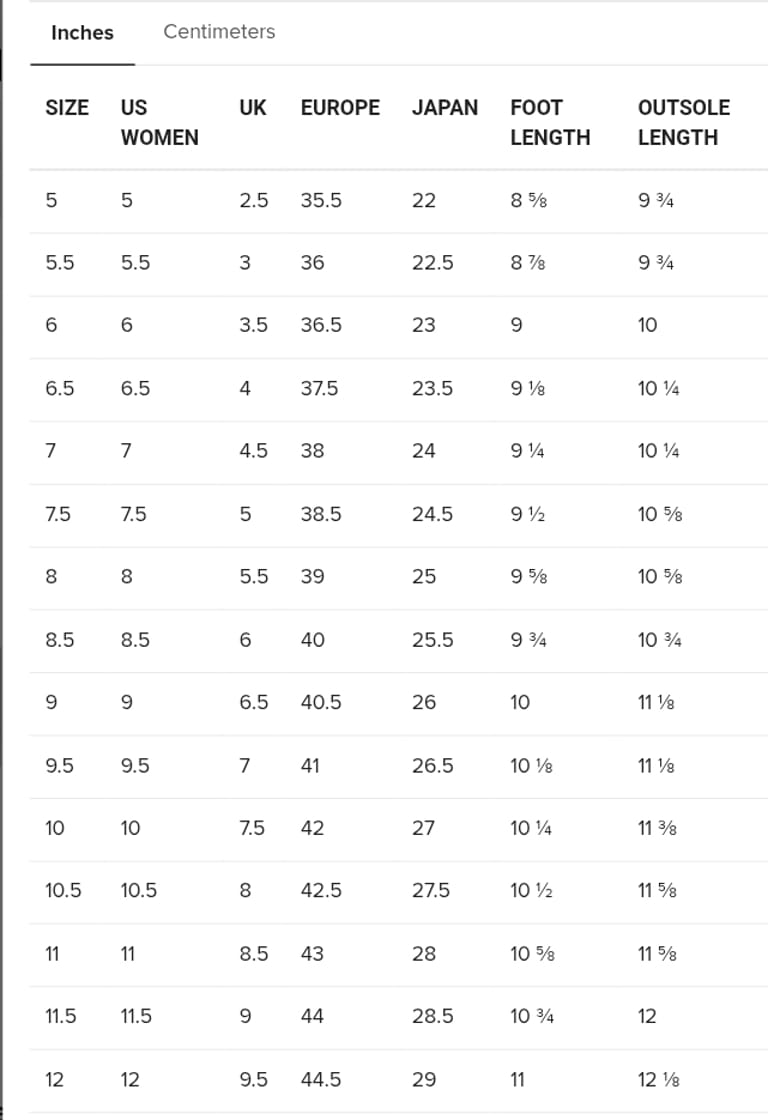Select Europe size 42.5 cell
The height and width of the screenshot is (1120, 768).
[321, 891]
